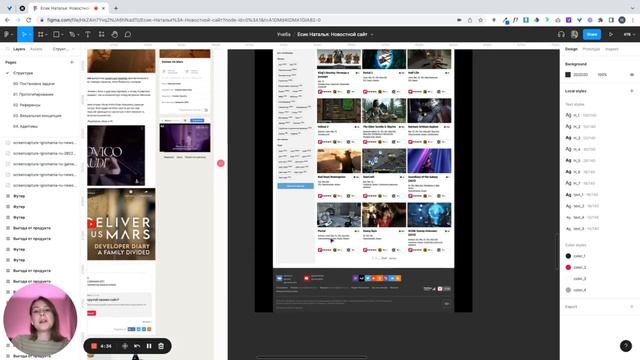The width and height of the screenshot is (640, 360).
Task: Select the Rectangle shape tool
Action: click(x=58, y=35)
